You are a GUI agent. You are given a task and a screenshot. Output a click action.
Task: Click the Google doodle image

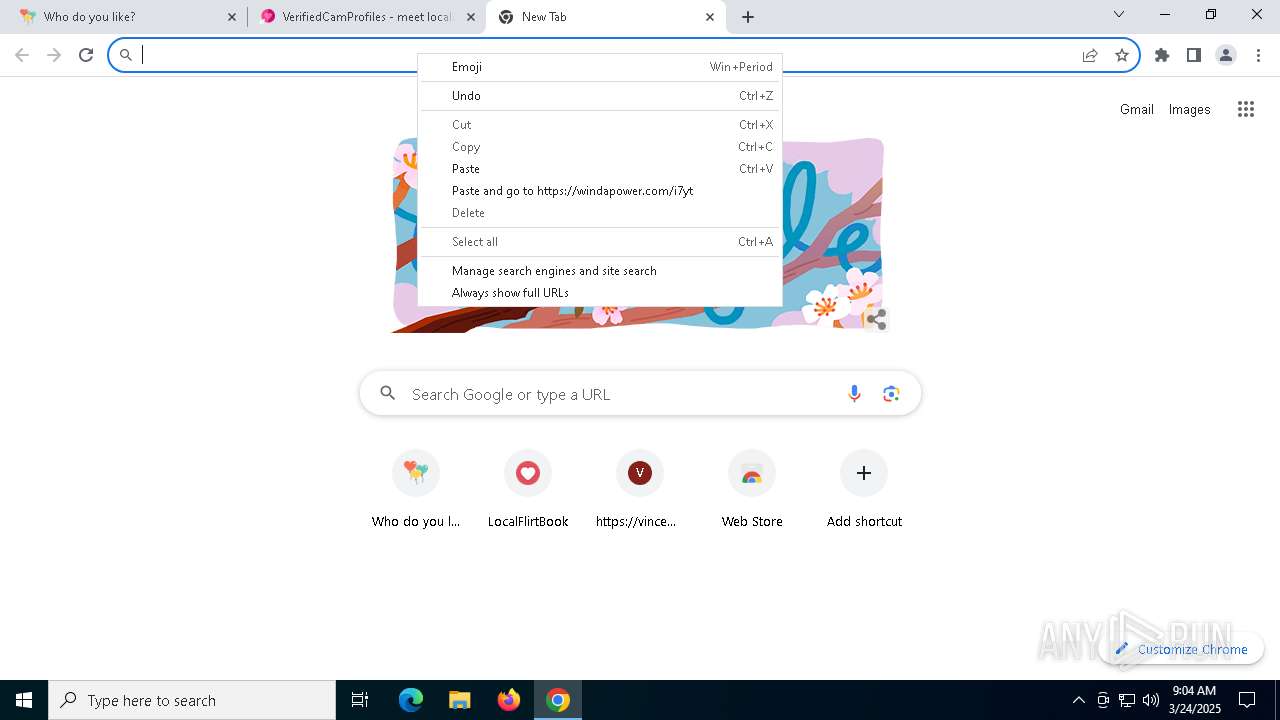point(640,235)
